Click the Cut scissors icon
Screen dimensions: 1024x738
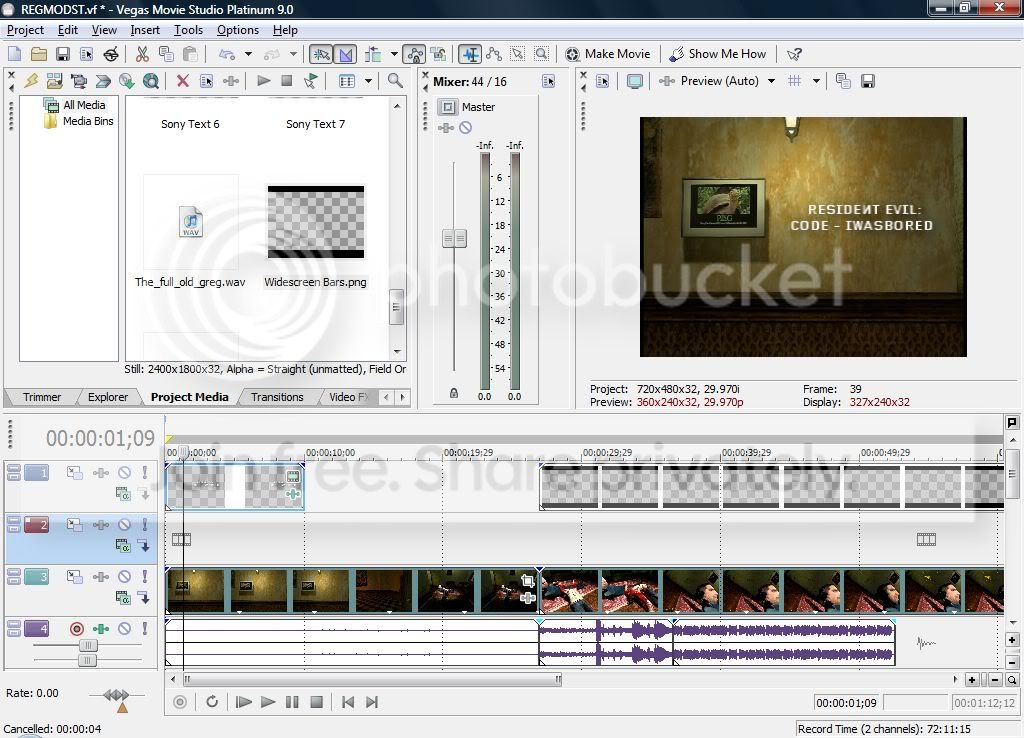142,54
